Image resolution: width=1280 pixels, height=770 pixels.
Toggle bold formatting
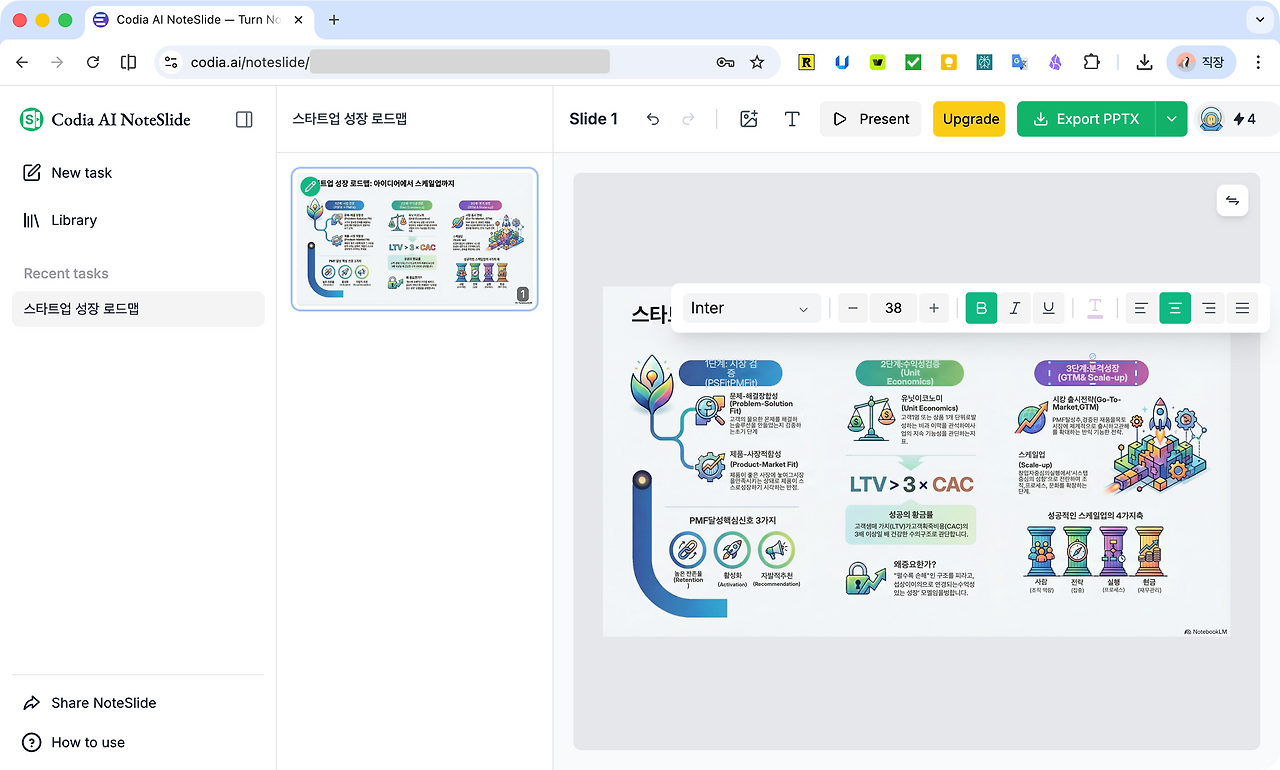981,308
